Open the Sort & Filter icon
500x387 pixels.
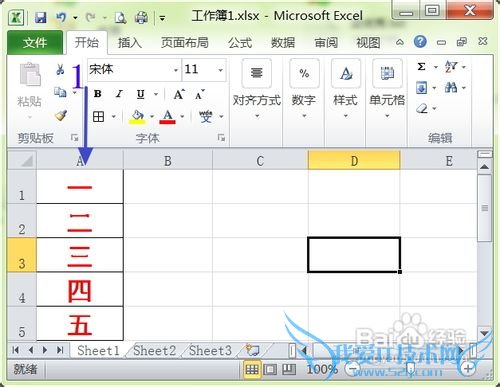point(451,67)
